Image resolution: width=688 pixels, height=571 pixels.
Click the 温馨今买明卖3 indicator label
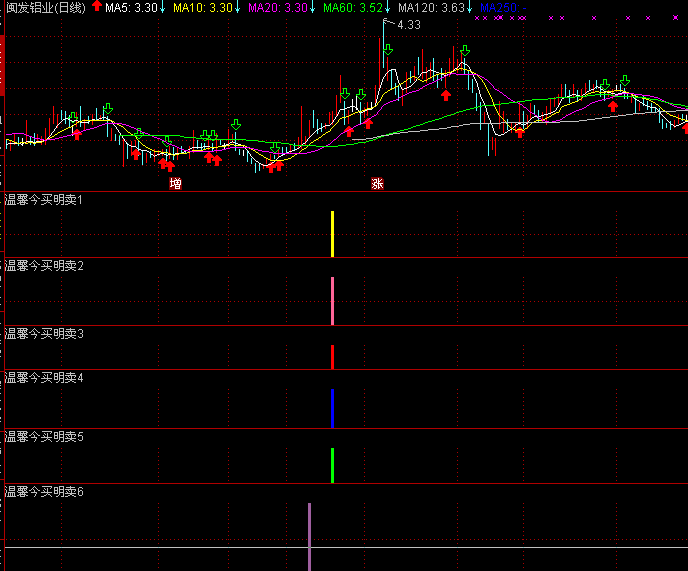pos(43,334)
